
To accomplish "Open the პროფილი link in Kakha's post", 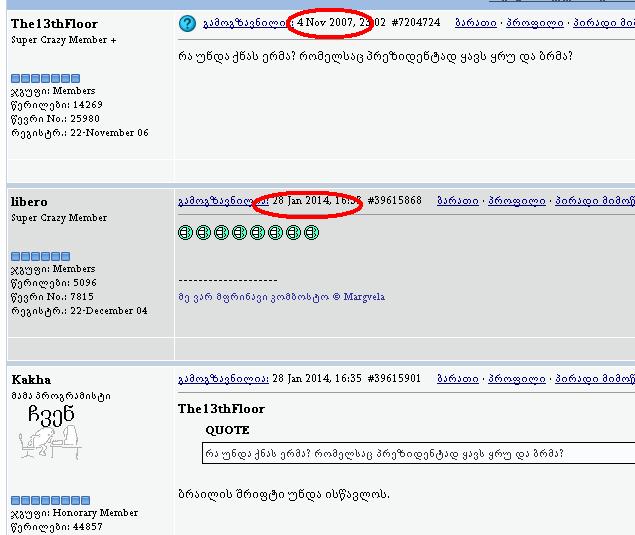I will 517,379.
